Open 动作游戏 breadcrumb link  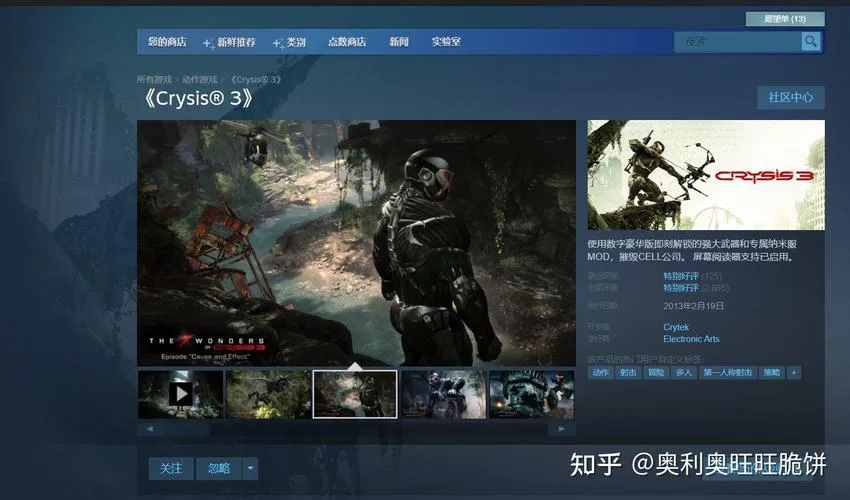pyautogui.click(x=199, y=80)
